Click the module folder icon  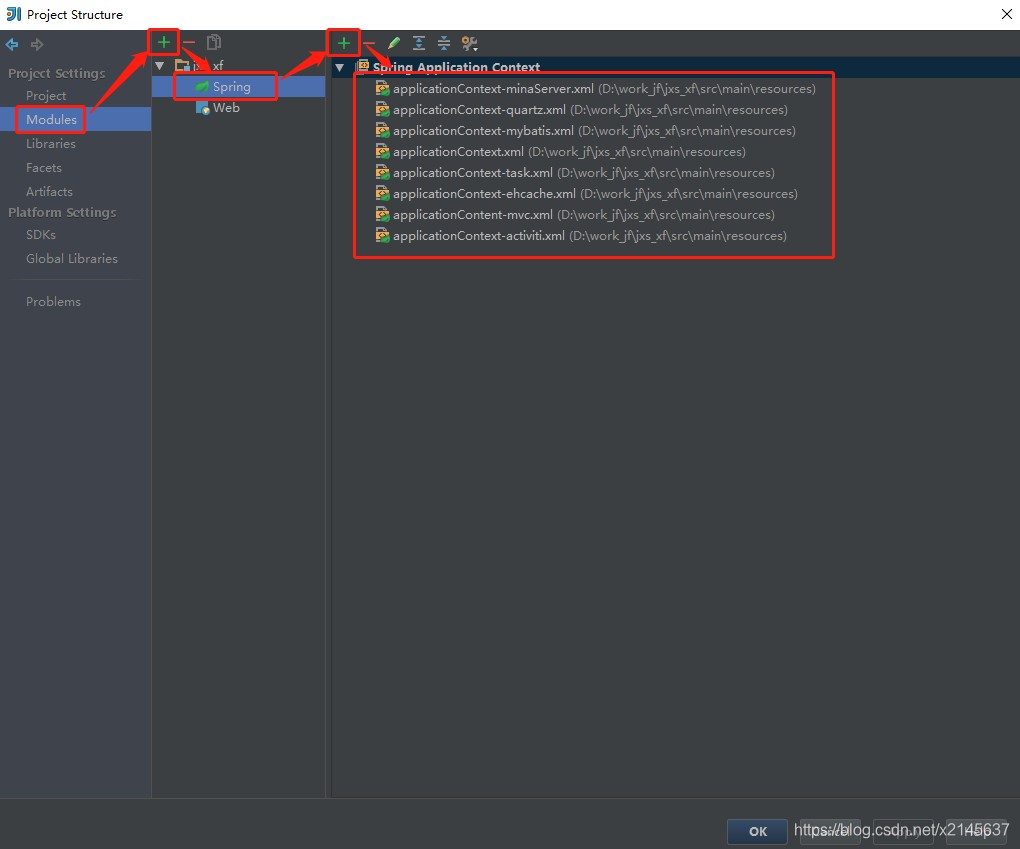coord(182,65)
